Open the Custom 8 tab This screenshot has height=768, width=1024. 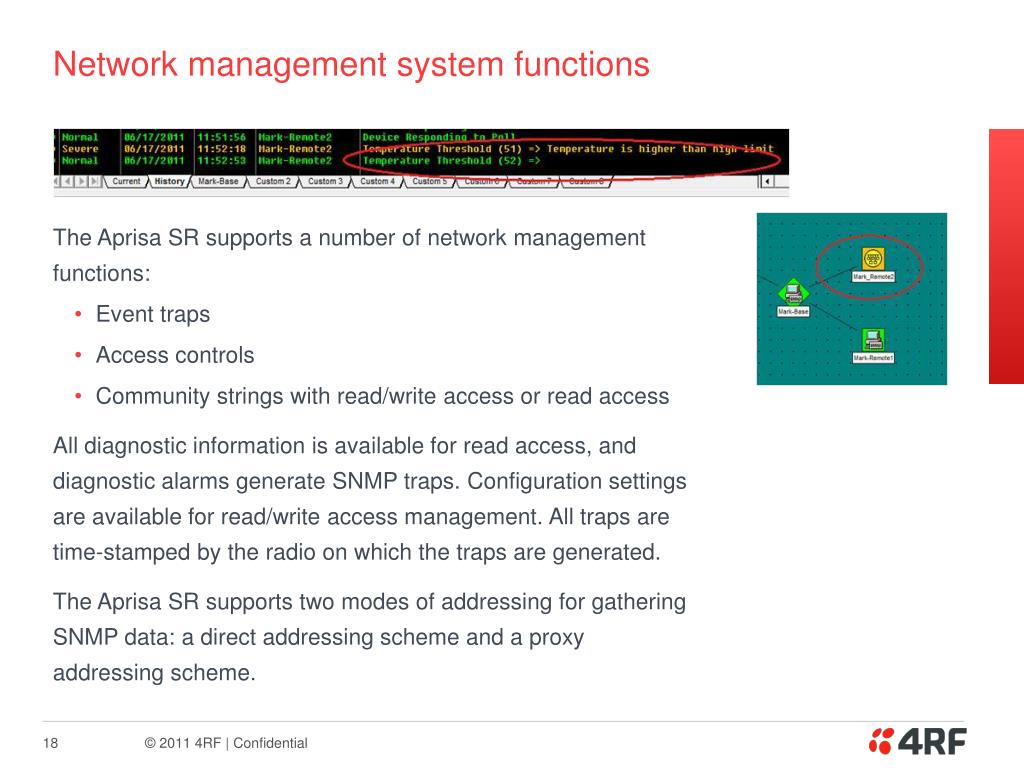tap(586, 182)
